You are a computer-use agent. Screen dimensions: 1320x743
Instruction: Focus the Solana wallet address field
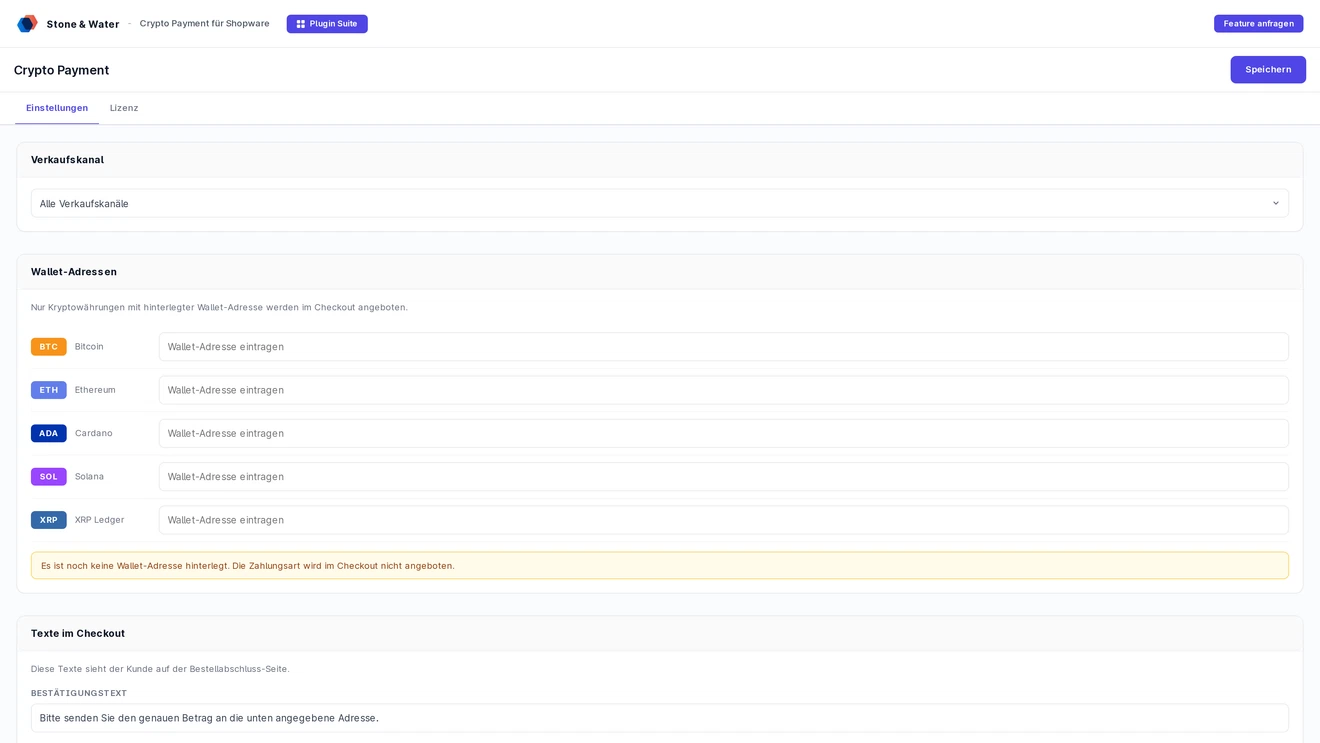tap(724, 477)
